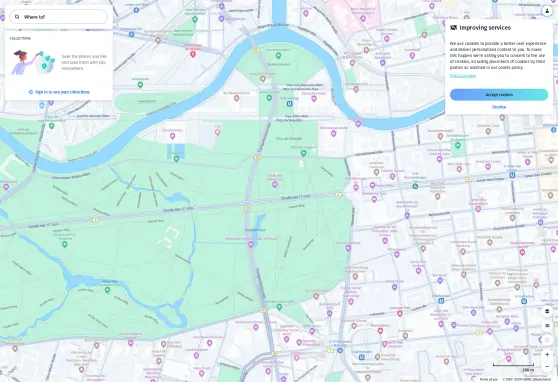Open Terms of use link at bottom
This screenshot has width=558, height=382.
click(x=488, y=379)
